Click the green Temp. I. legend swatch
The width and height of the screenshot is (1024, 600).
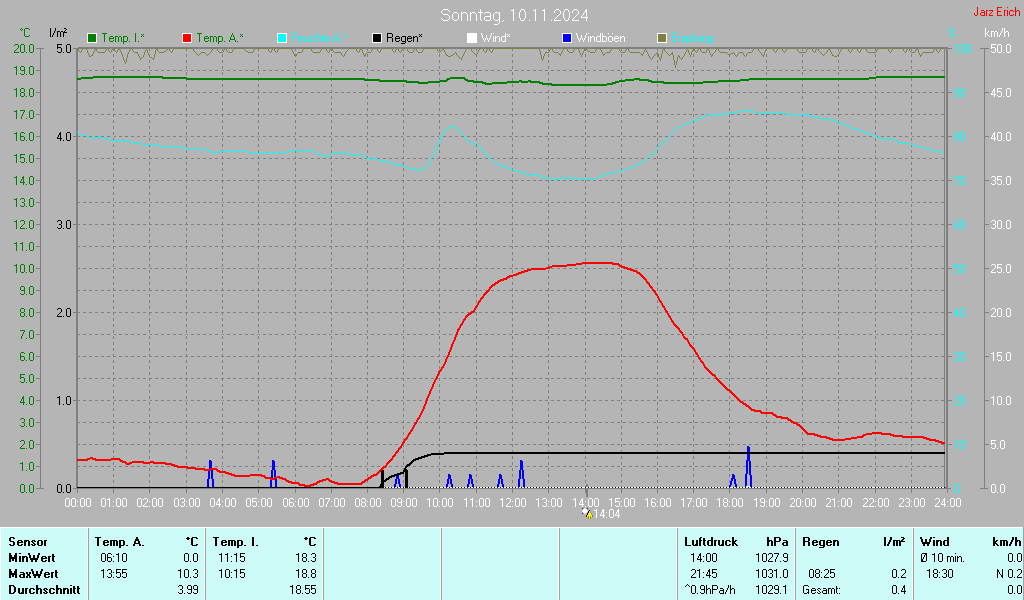pyautogui.click(x=92, y=38)
